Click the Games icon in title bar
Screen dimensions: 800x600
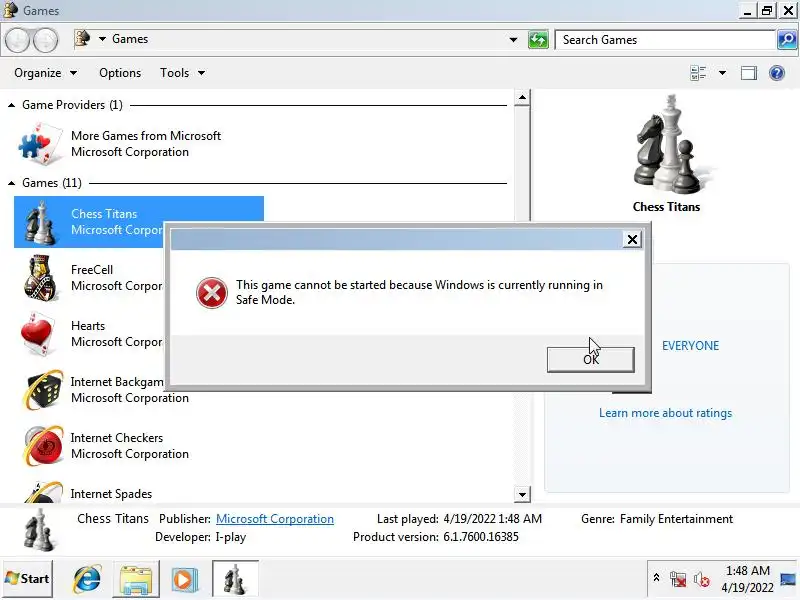10,10
